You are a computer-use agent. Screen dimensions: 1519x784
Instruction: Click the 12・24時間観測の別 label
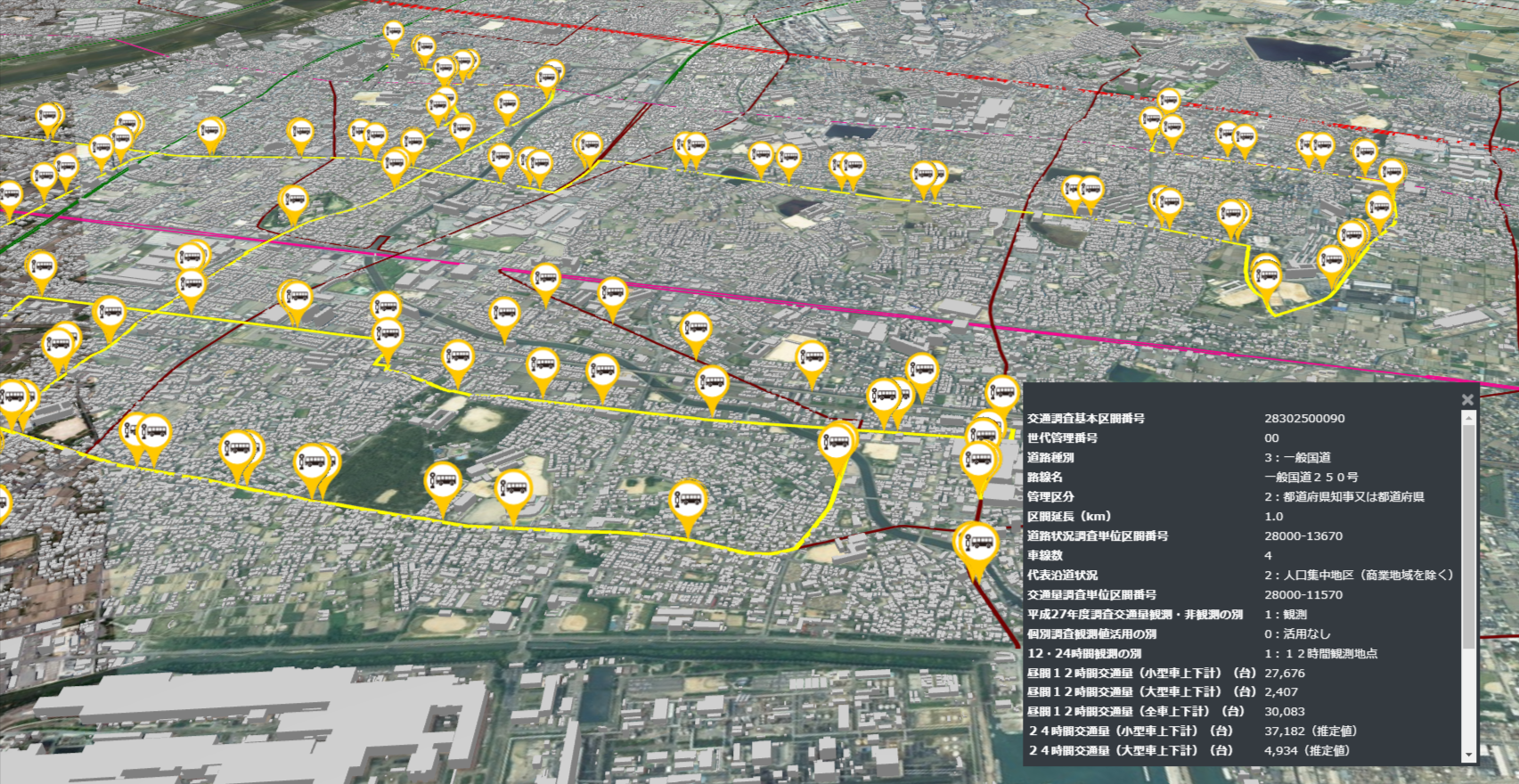(x=1084, y=653)
